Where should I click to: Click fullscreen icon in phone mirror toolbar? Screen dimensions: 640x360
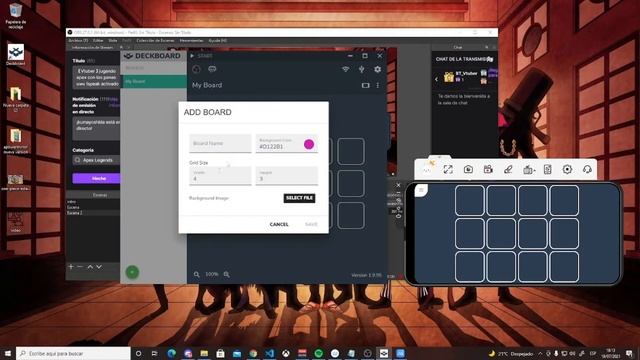448,169
